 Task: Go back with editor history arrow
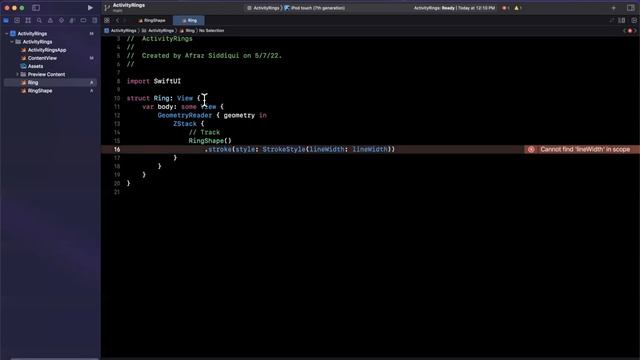(117, 20)
